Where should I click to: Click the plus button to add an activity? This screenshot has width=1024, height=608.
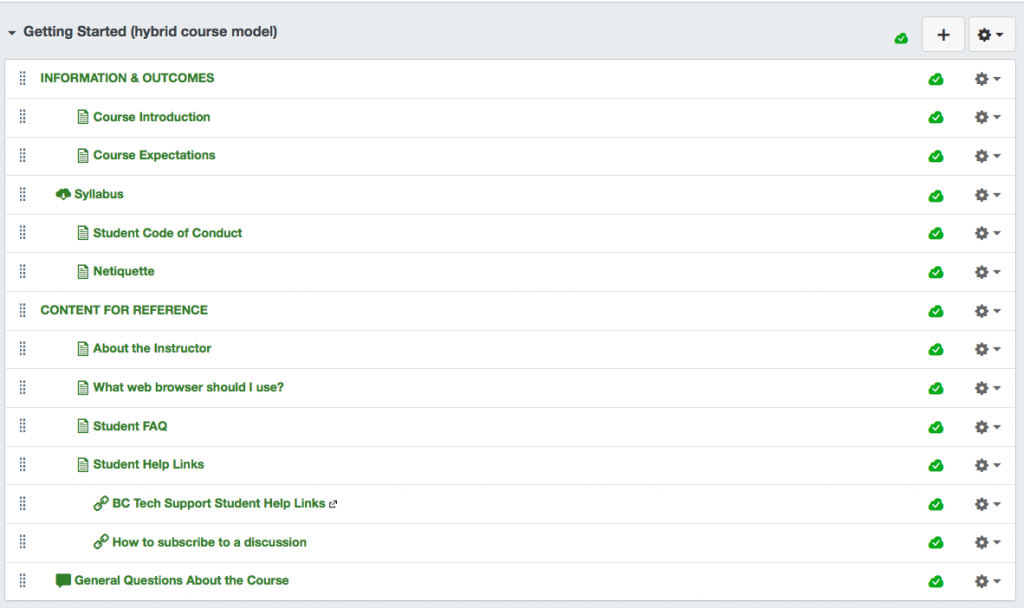pyautogui.click(x=943, y=34)
